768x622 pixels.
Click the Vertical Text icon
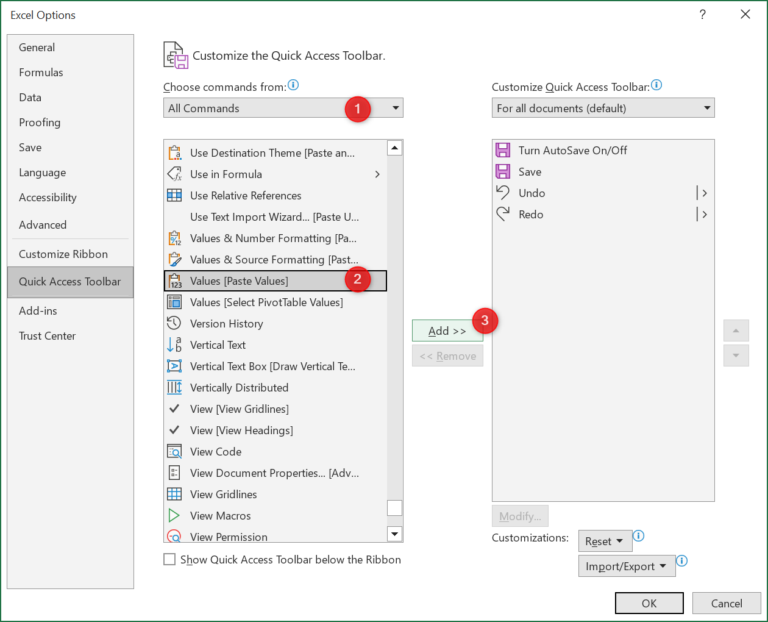click(174, 345)
